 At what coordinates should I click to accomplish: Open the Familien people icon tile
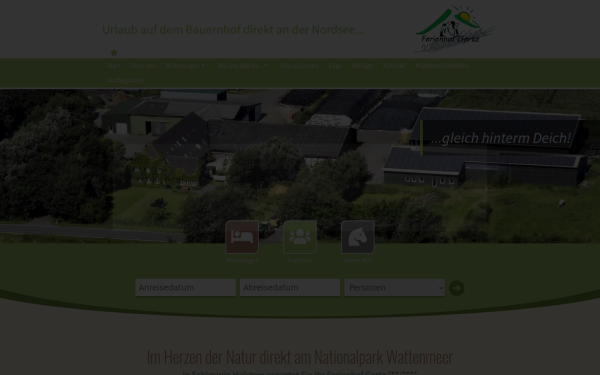(x=300, y=237)
